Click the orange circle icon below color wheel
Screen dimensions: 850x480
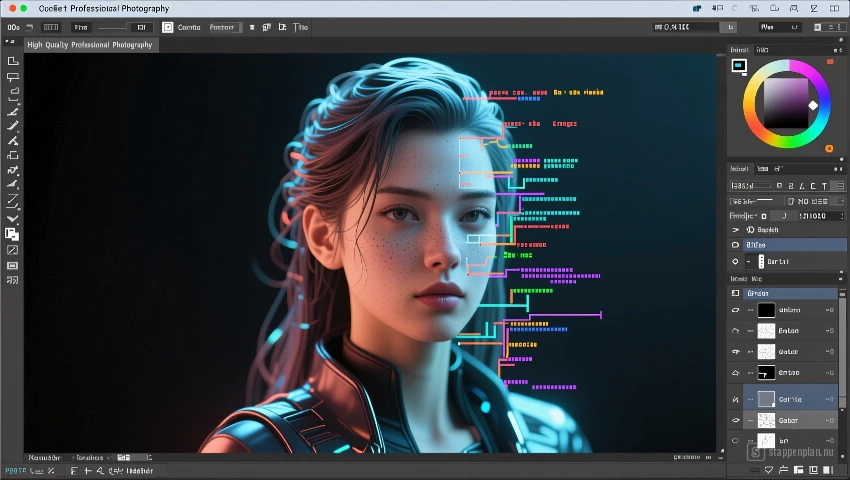[829, 149]
